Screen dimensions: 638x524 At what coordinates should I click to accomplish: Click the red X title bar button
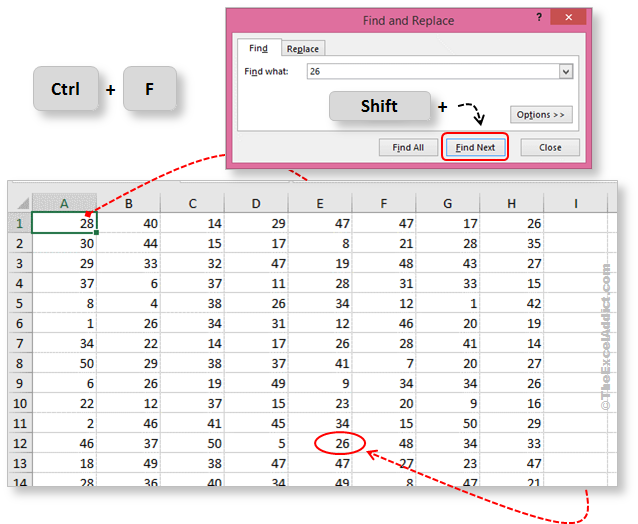[568, 17]
